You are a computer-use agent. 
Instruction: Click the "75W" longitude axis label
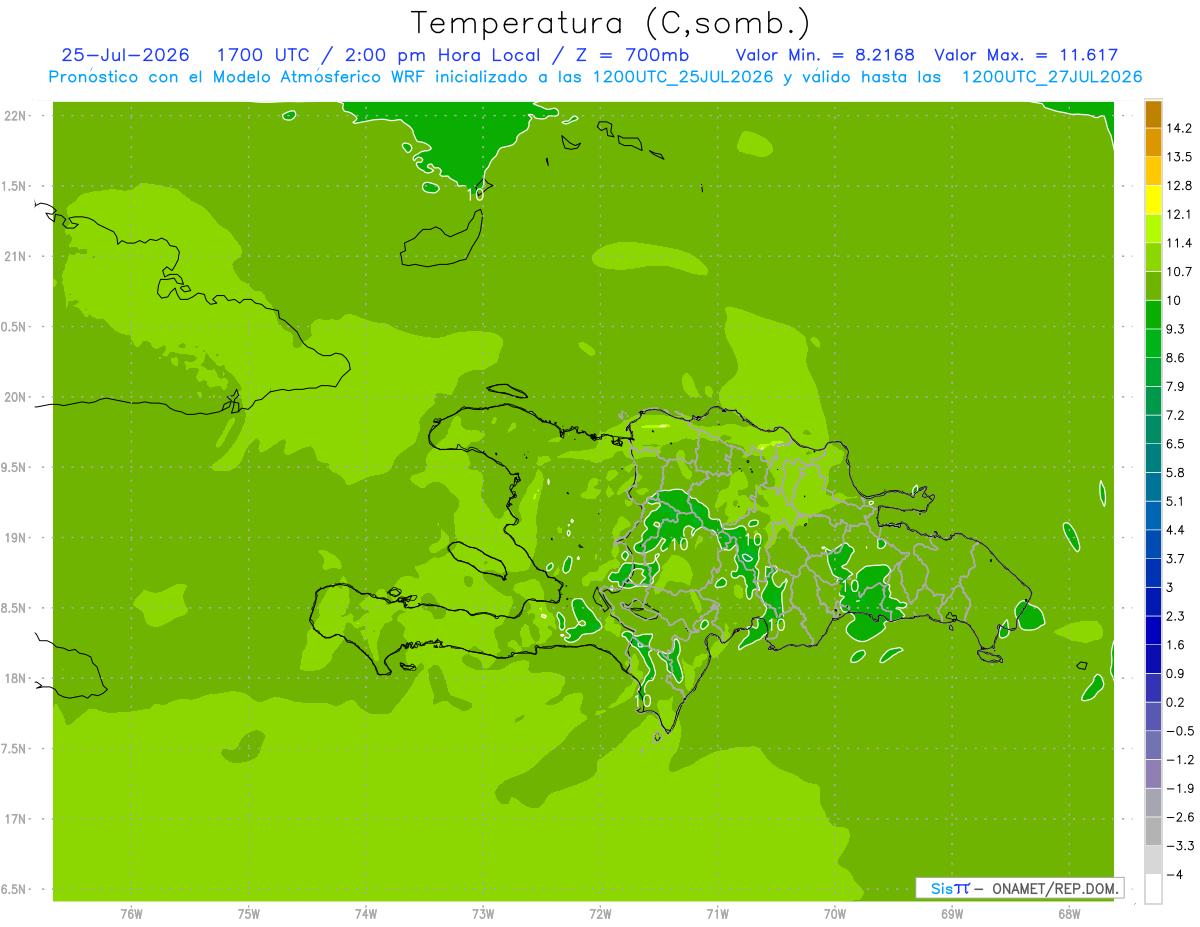249,914
